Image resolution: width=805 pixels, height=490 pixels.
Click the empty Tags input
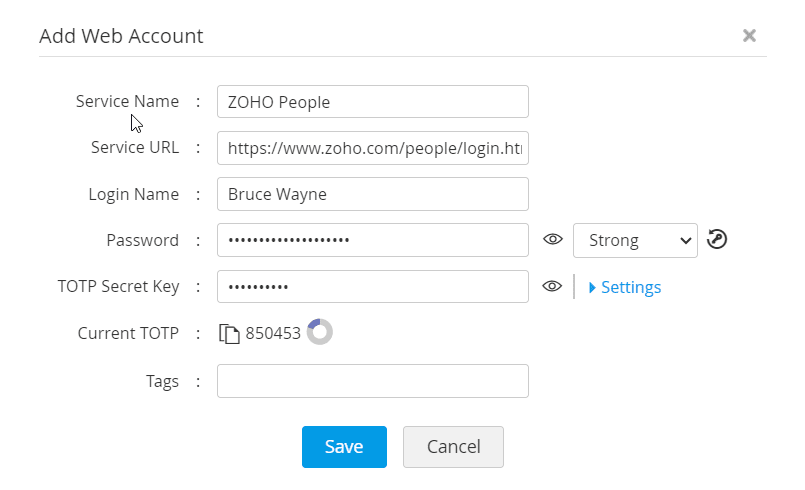coord(372,381)
